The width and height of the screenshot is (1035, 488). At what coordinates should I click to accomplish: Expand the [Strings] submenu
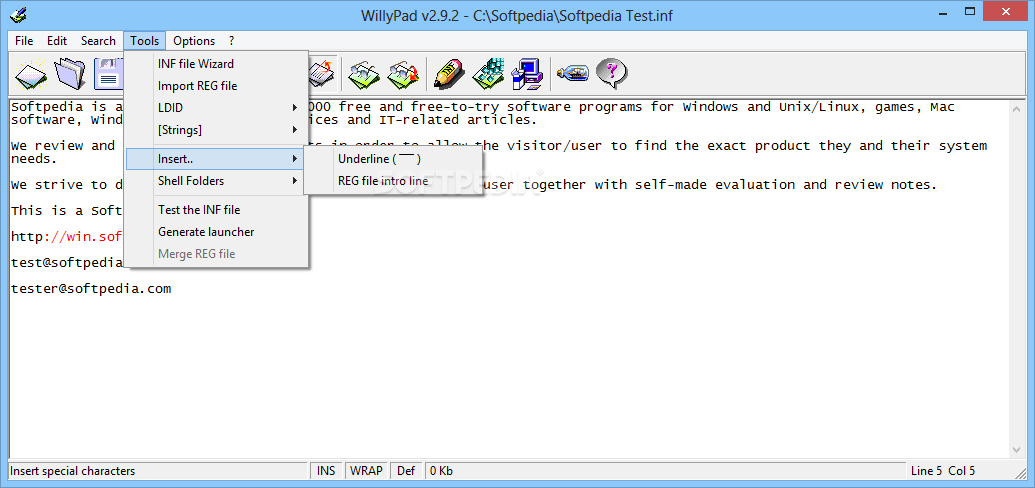[x=217, y=129]
